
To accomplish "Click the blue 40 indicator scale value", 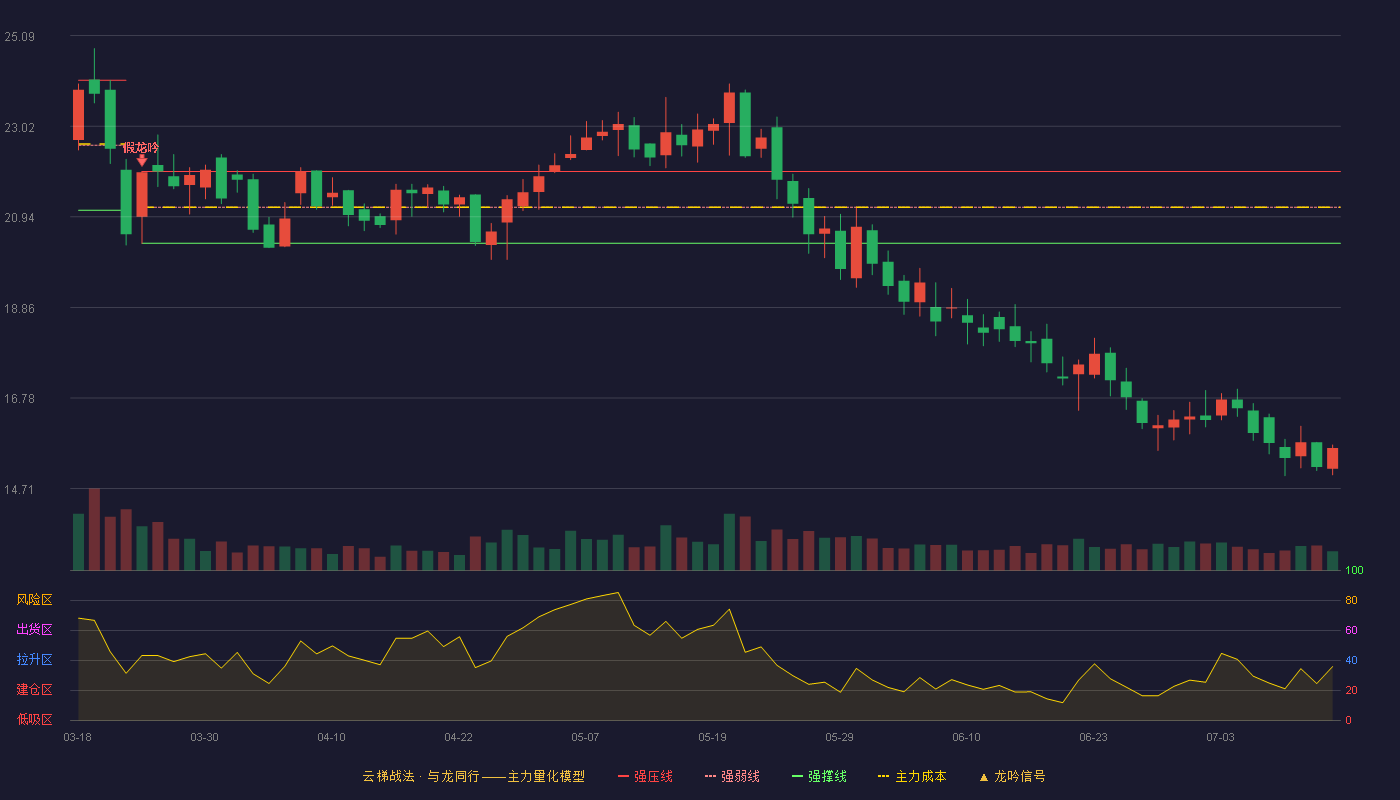I will (x=1351, y=660).
